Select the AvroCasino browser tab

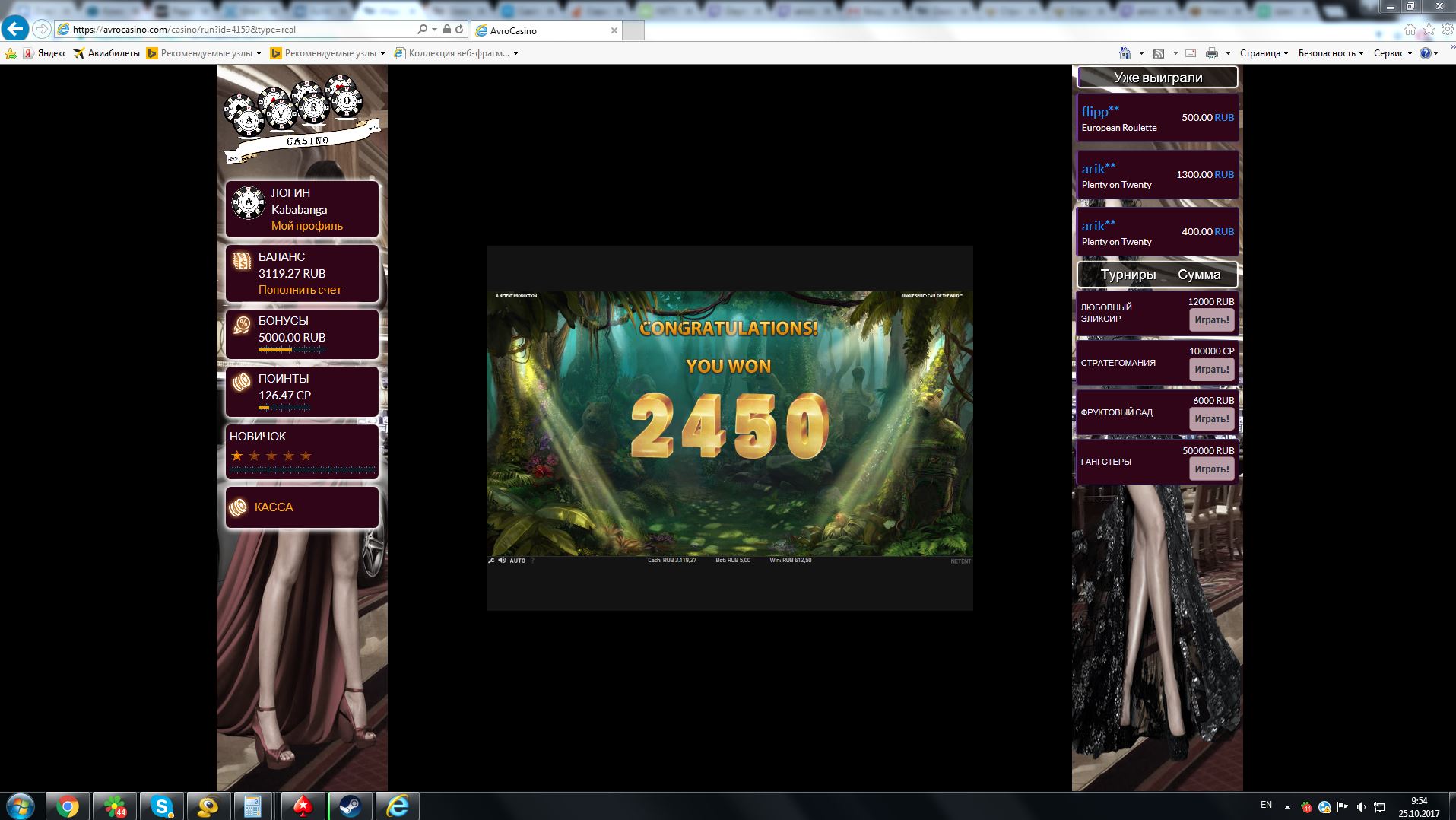pos(546,30)
